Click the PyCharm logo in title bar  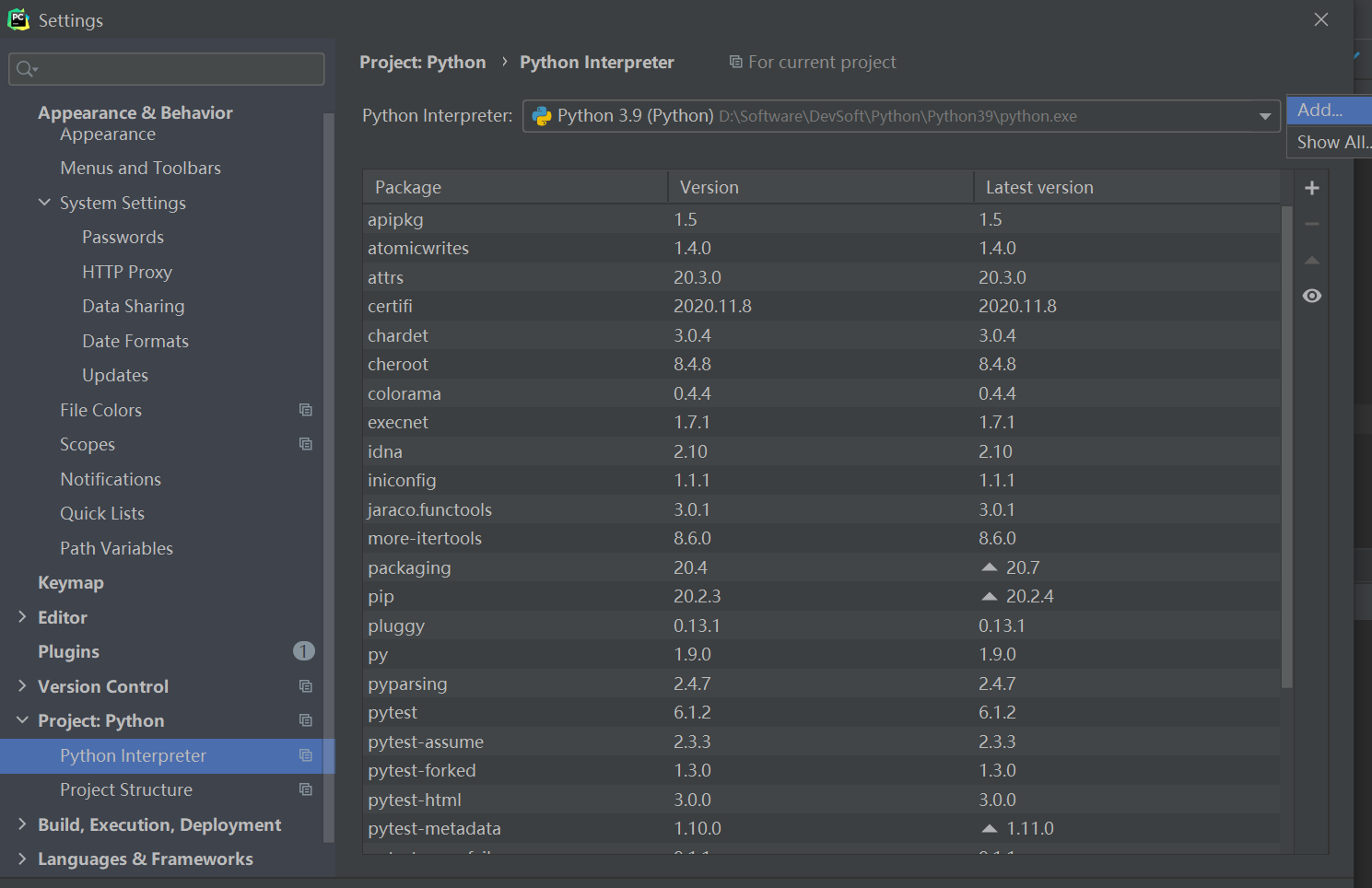tap(18, 19)
